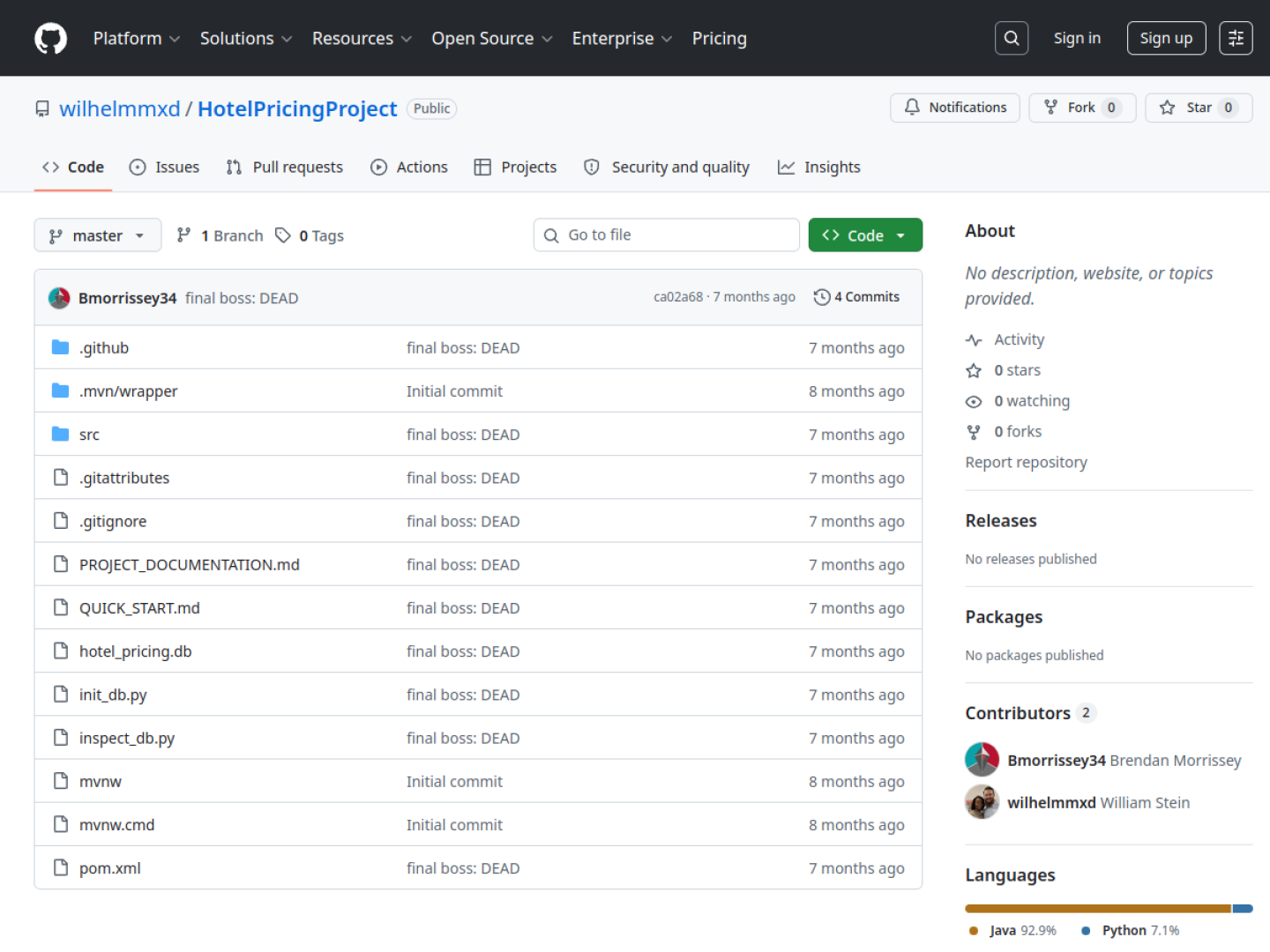Open the Releases heading link

tap(1001, 520)
